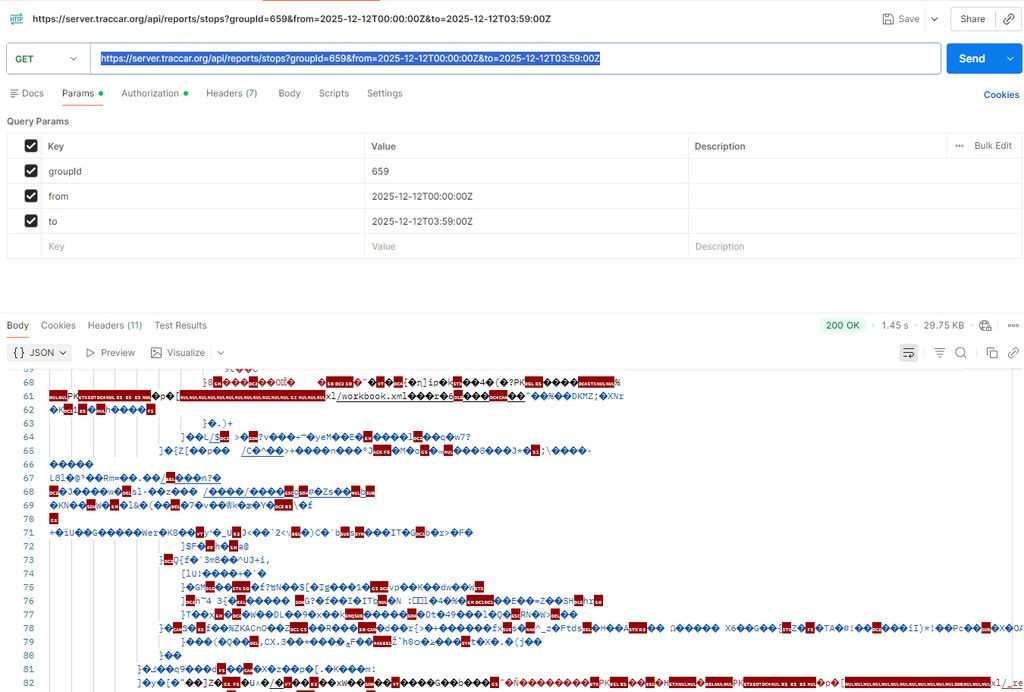The image size is (1024, 692).
Task: Click the network globe icon in response bar
Action: click(985, 325)
